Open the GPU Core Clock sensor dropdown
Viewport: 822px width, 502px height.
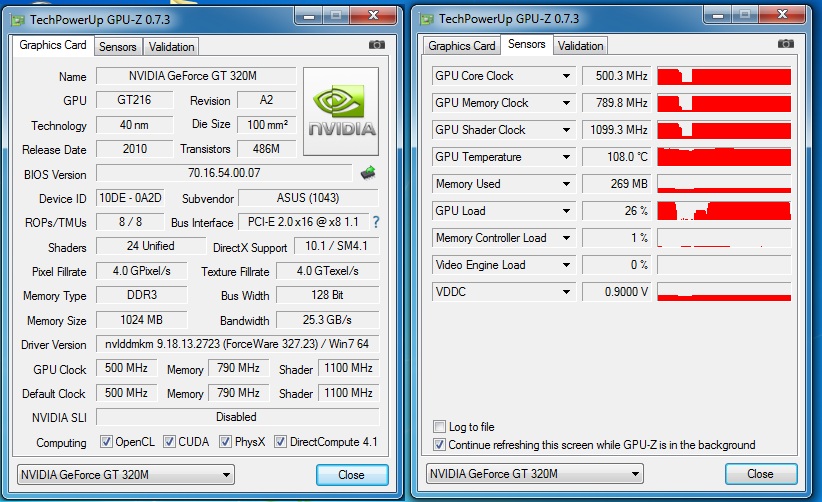(x=566, y=76)
